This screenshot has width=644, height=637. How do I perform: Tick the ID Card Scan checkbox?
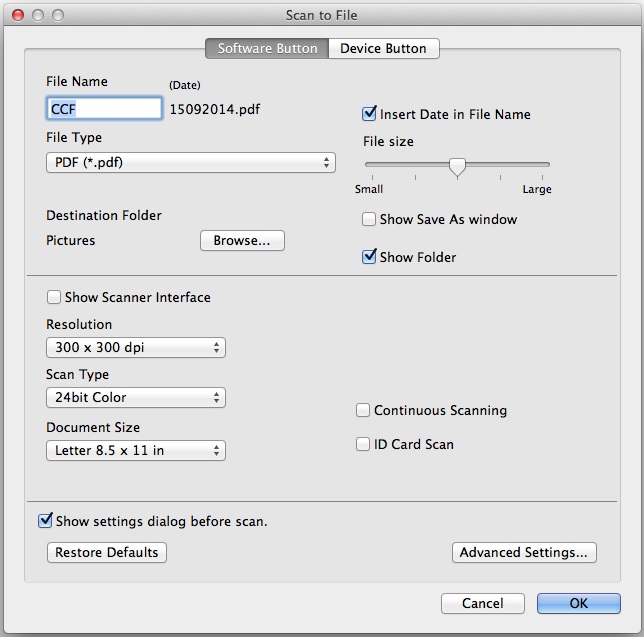click(363, 444)
